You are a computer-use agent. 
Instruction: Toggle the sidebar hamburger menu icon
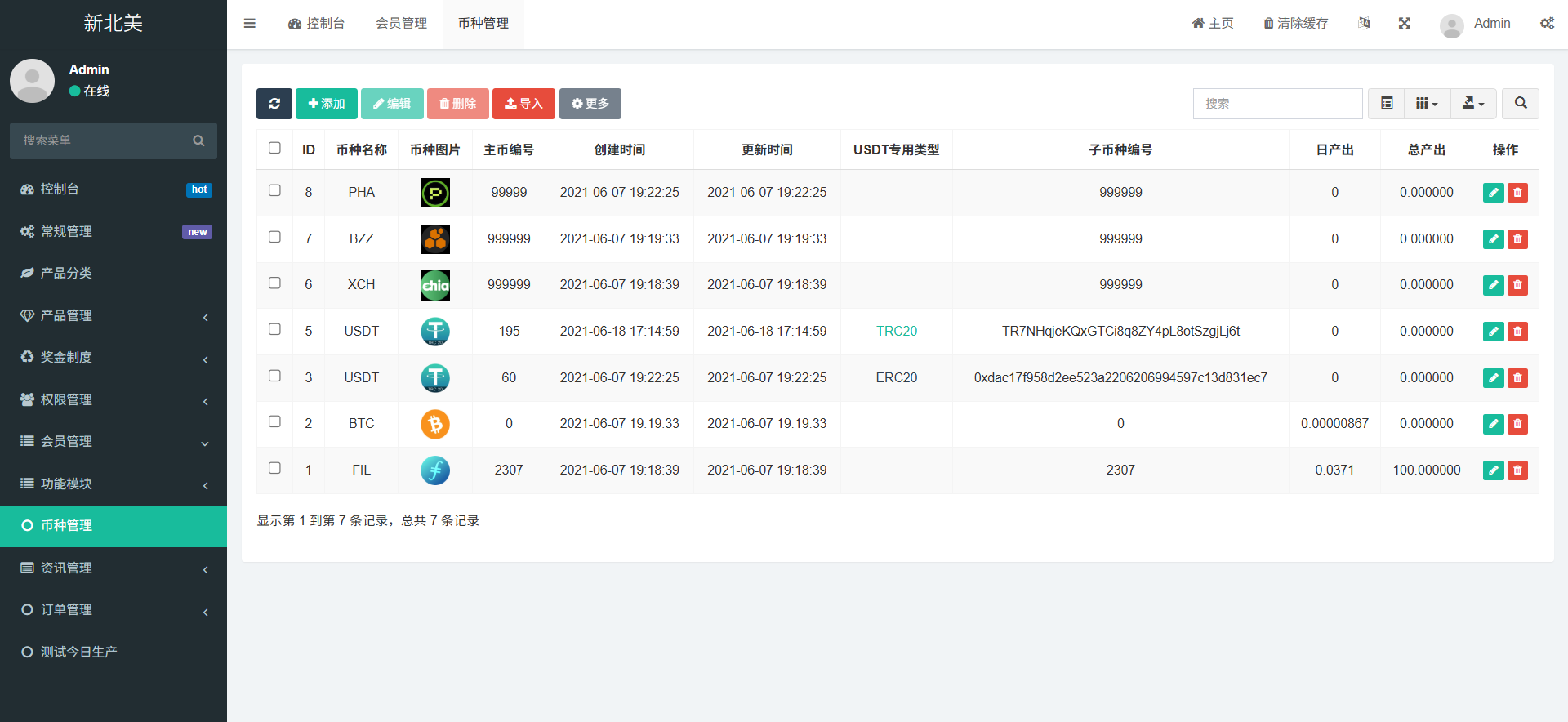[x=250, y=24]
